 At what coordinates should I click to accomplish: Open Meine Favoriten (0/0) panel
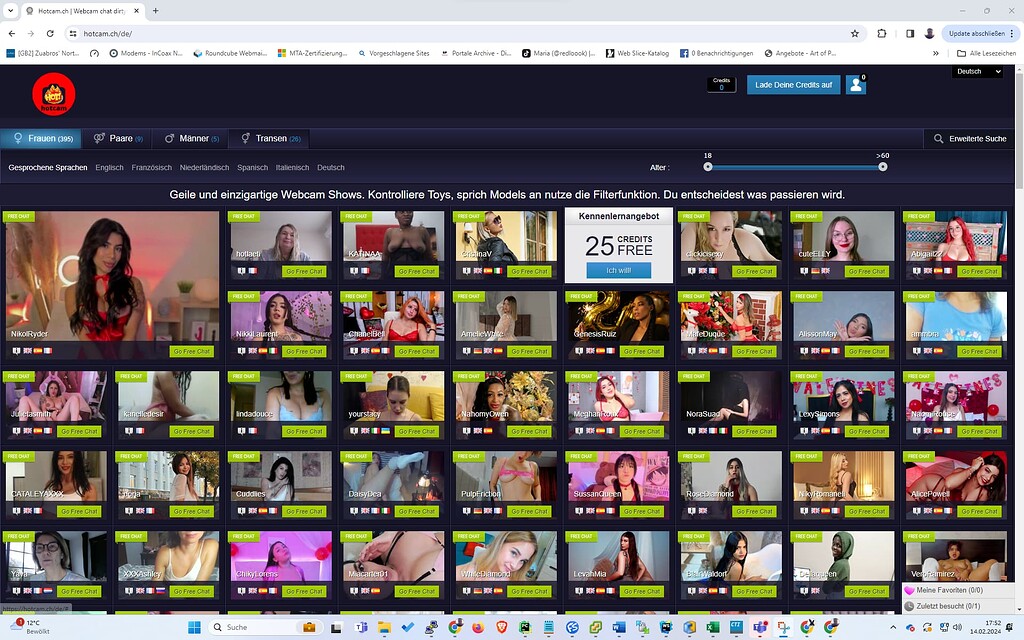(959, 590)
